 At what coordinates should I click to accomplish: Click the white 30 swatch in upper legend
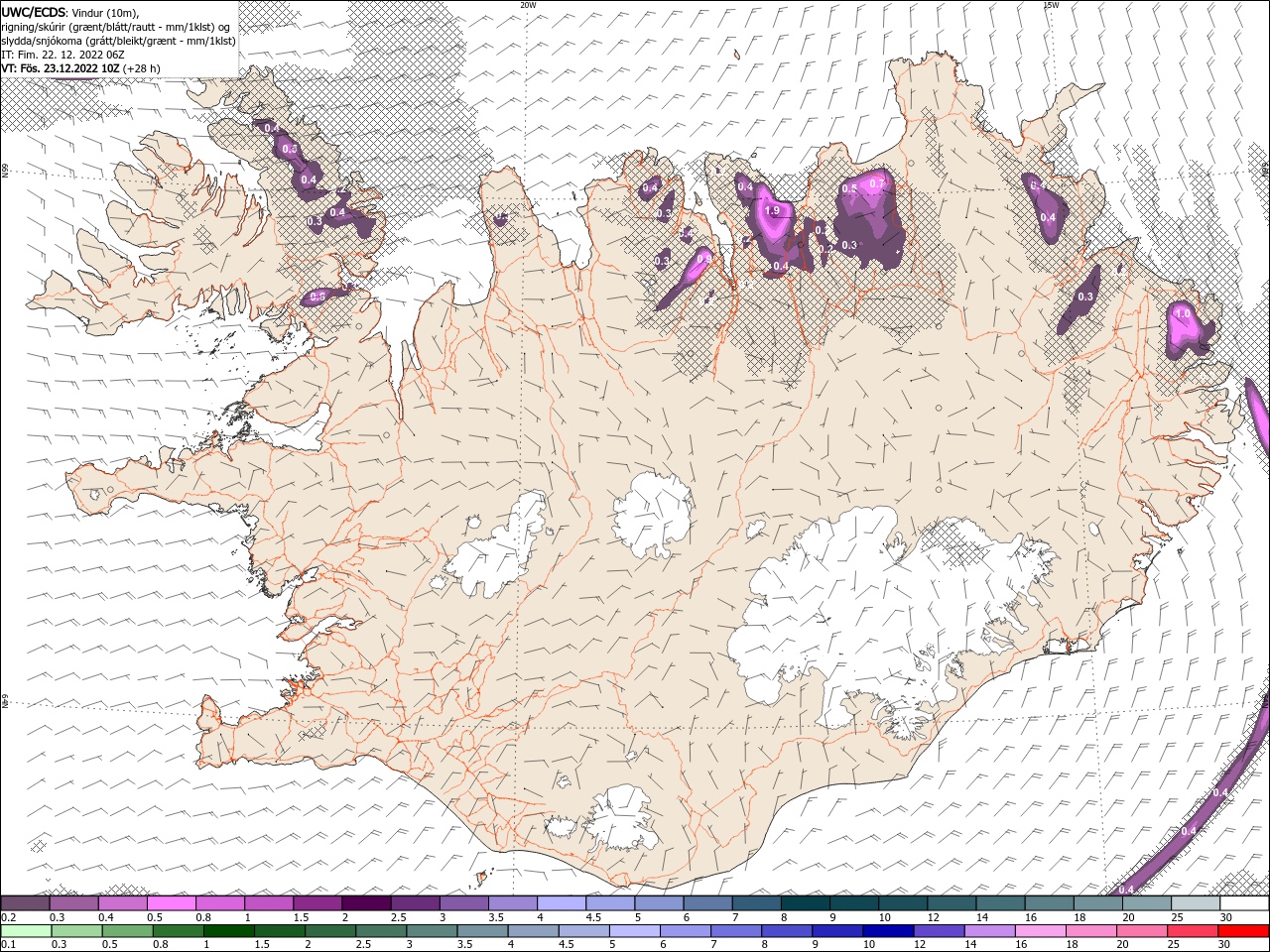(x=1244, y=903)
